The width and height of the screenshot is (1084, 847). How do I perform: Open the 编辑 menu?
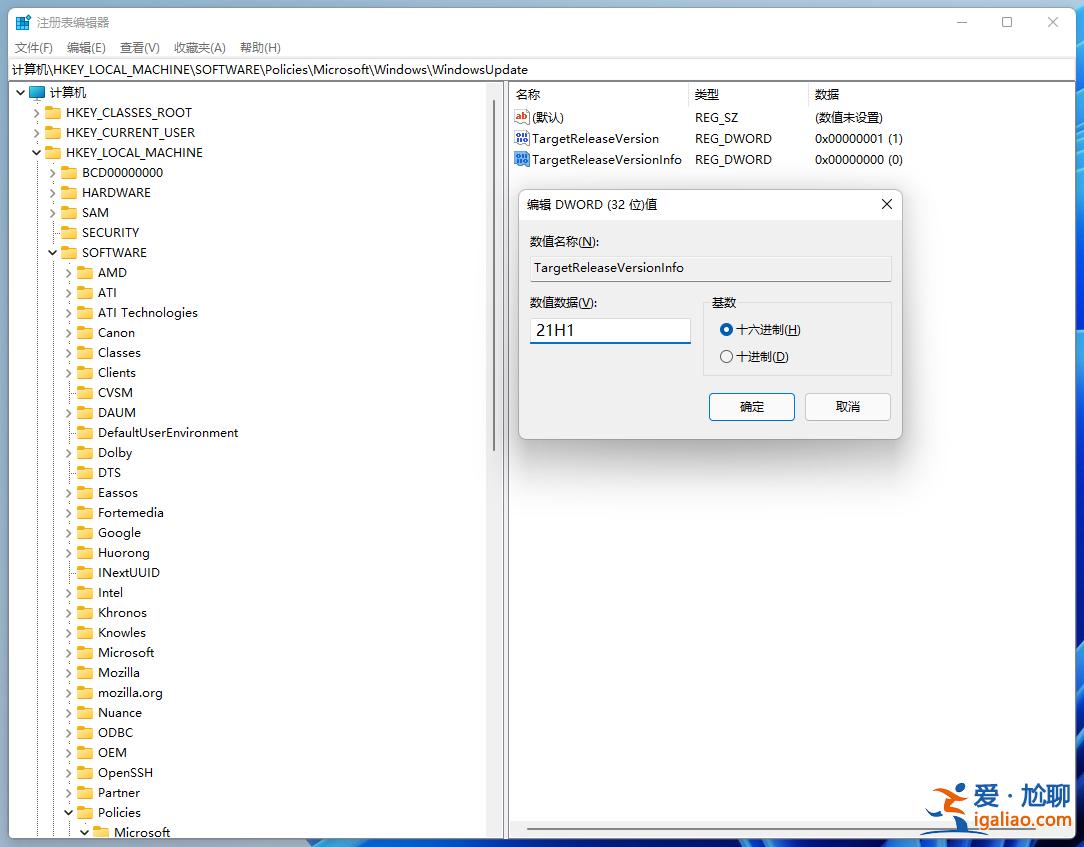(86, 47)
